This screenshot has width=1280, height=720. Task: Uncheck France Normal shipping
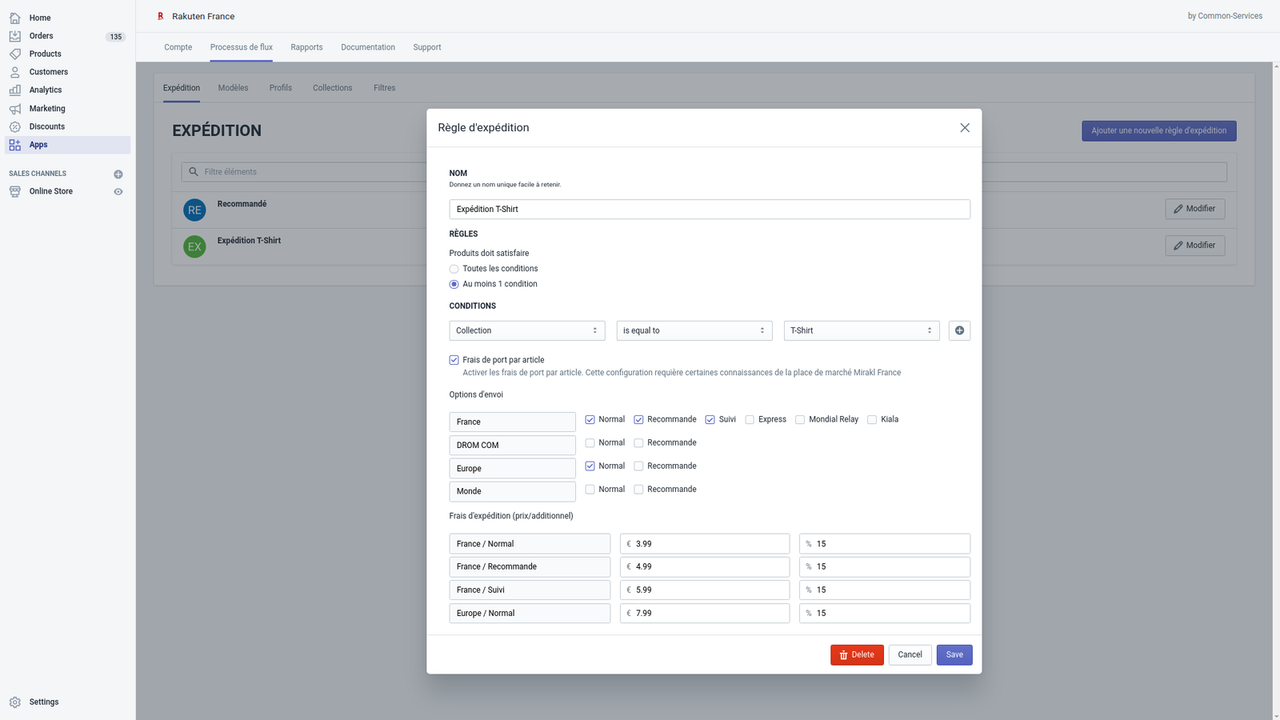point(590,419)
